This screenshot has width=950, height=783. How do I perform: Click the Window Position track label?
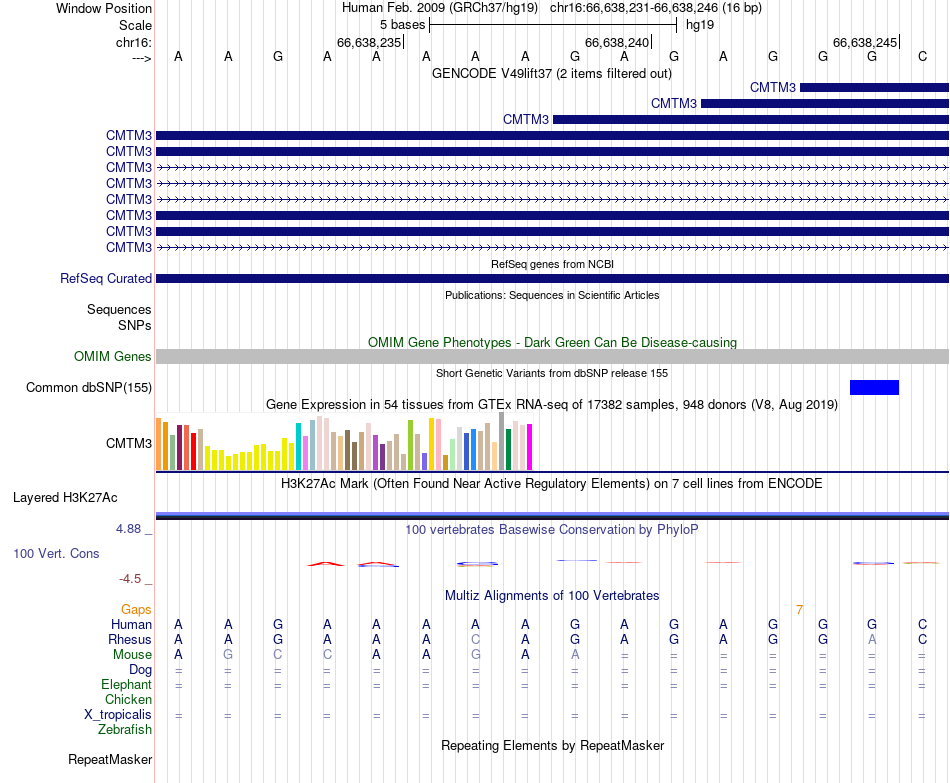[x=104, y=8]
